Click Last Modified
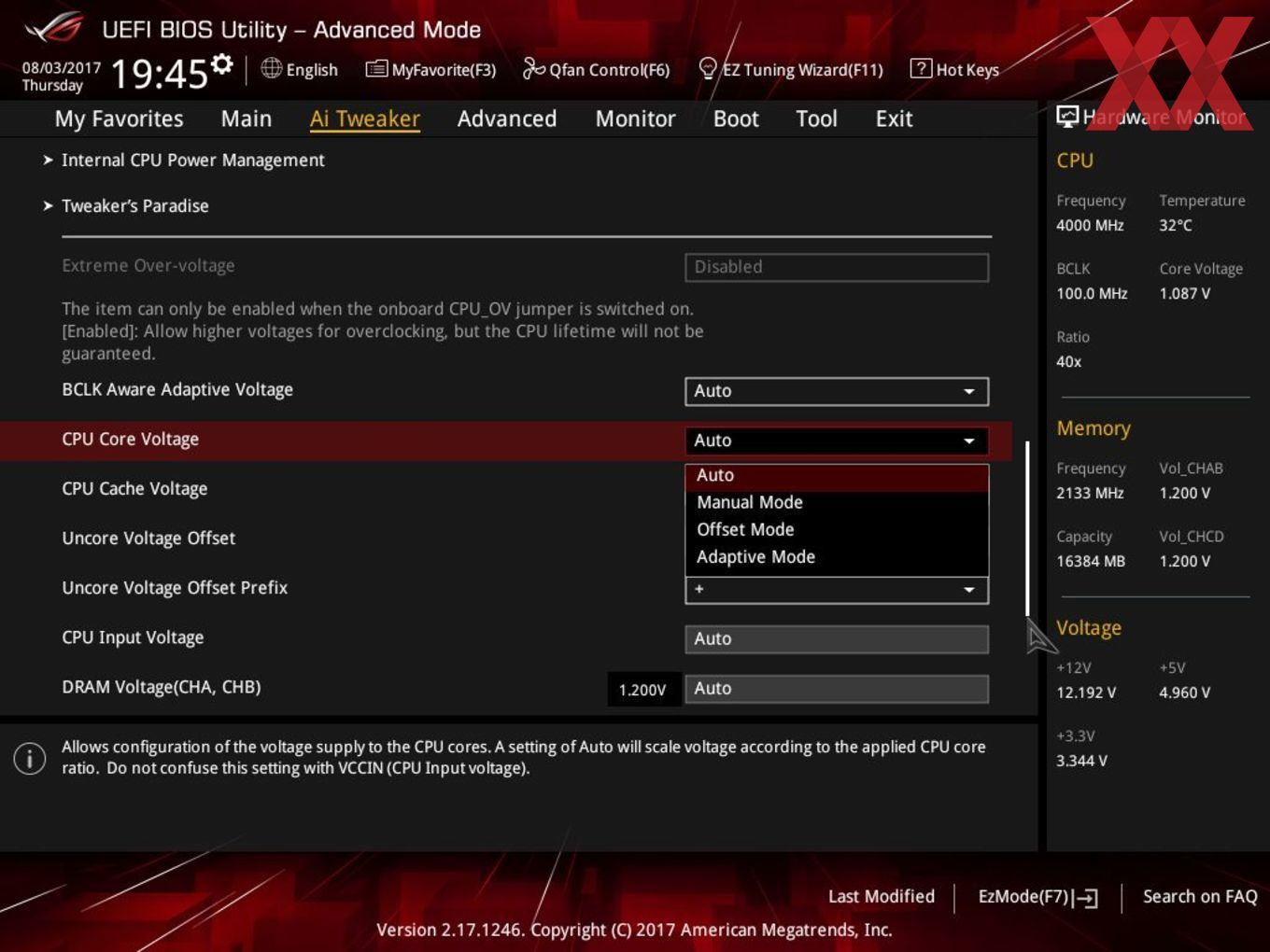1270x952 pixels. point(881,896)
